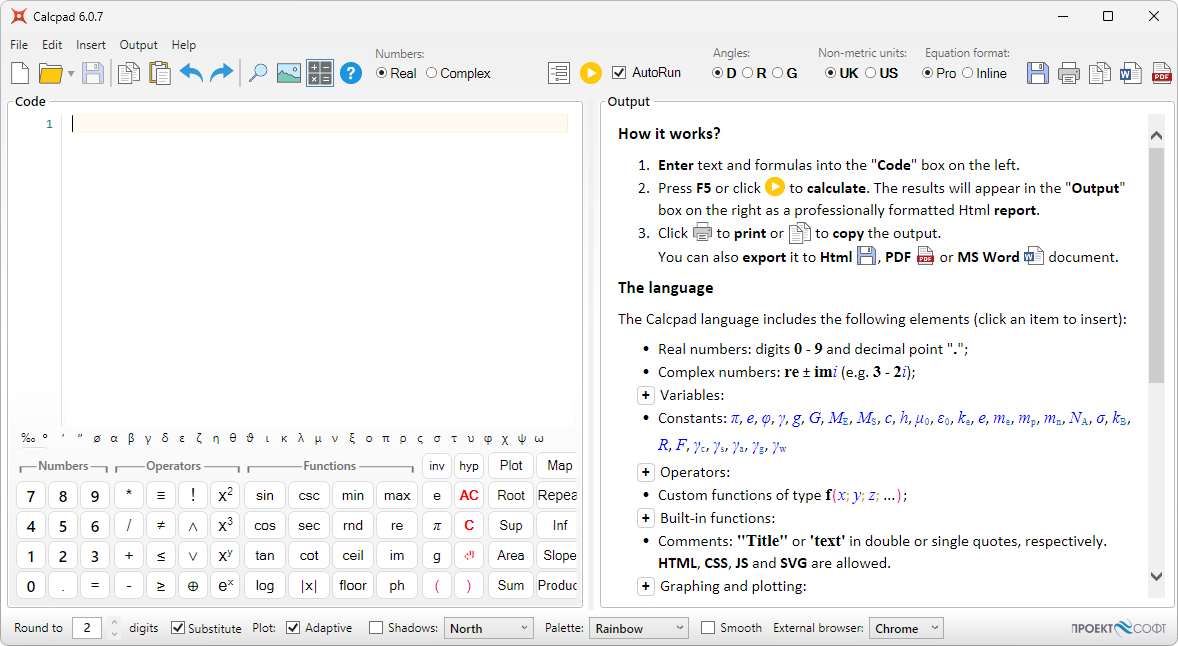Viewport: 1178px width, 646px height.
Task: Export output to PDF from the toolbar
Action: pyautogui.click(x=1161, y=73)
